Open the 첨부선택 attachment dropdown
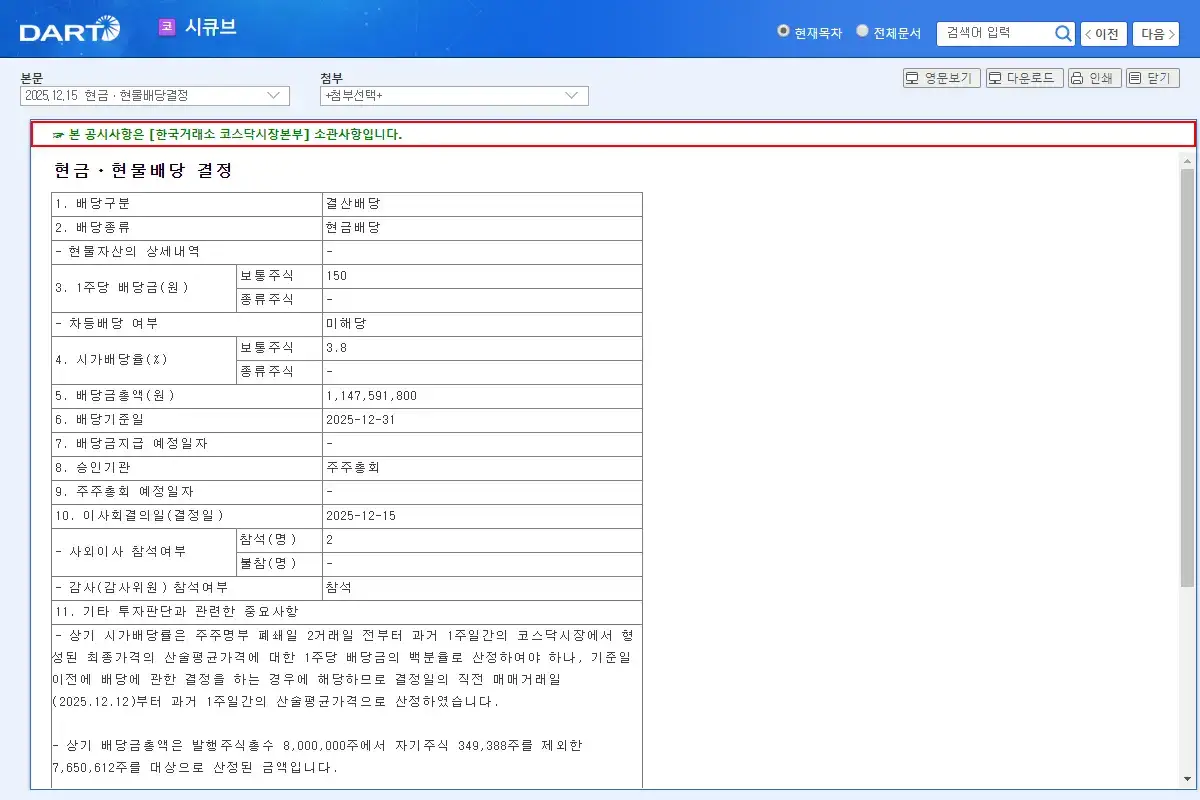1200x800 pixels. pyautogui.click(x=454, y=95)
